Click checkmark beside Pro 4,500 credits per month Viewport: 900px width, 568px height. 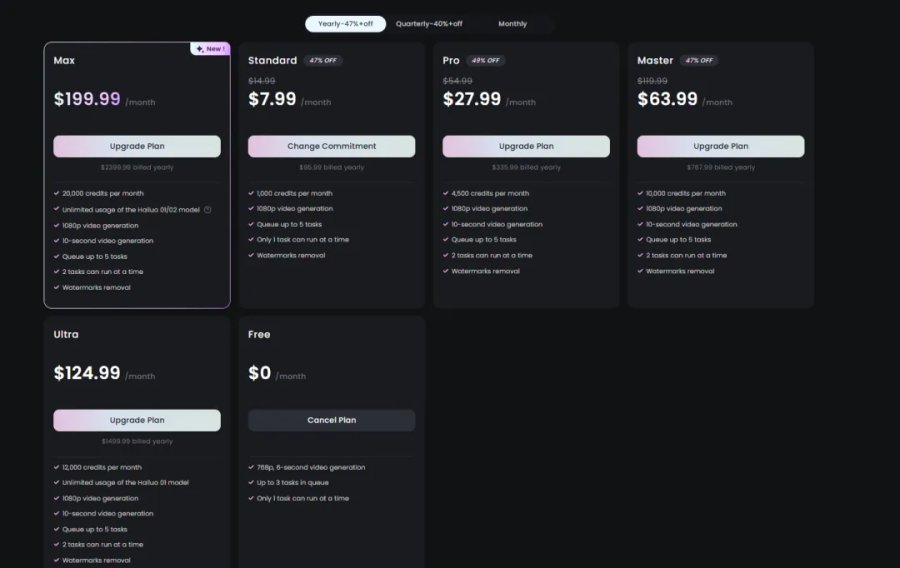(x=446, y=193)
